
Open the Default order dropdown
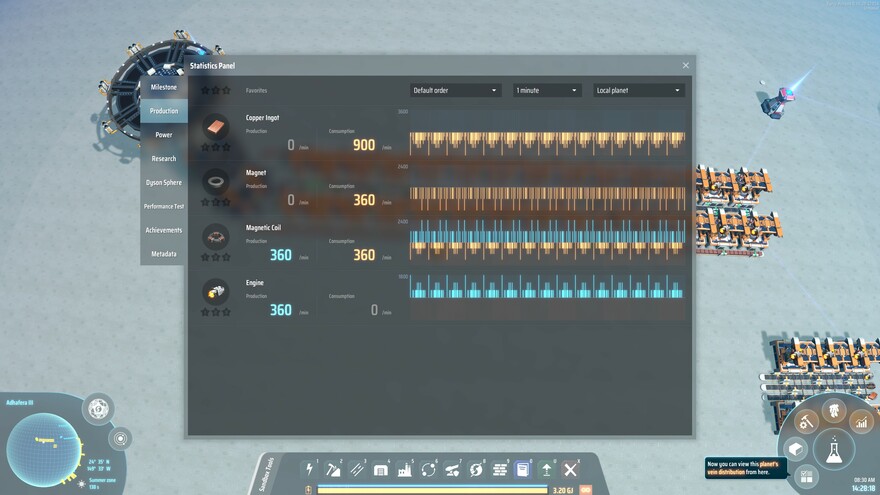pos(455,90)
